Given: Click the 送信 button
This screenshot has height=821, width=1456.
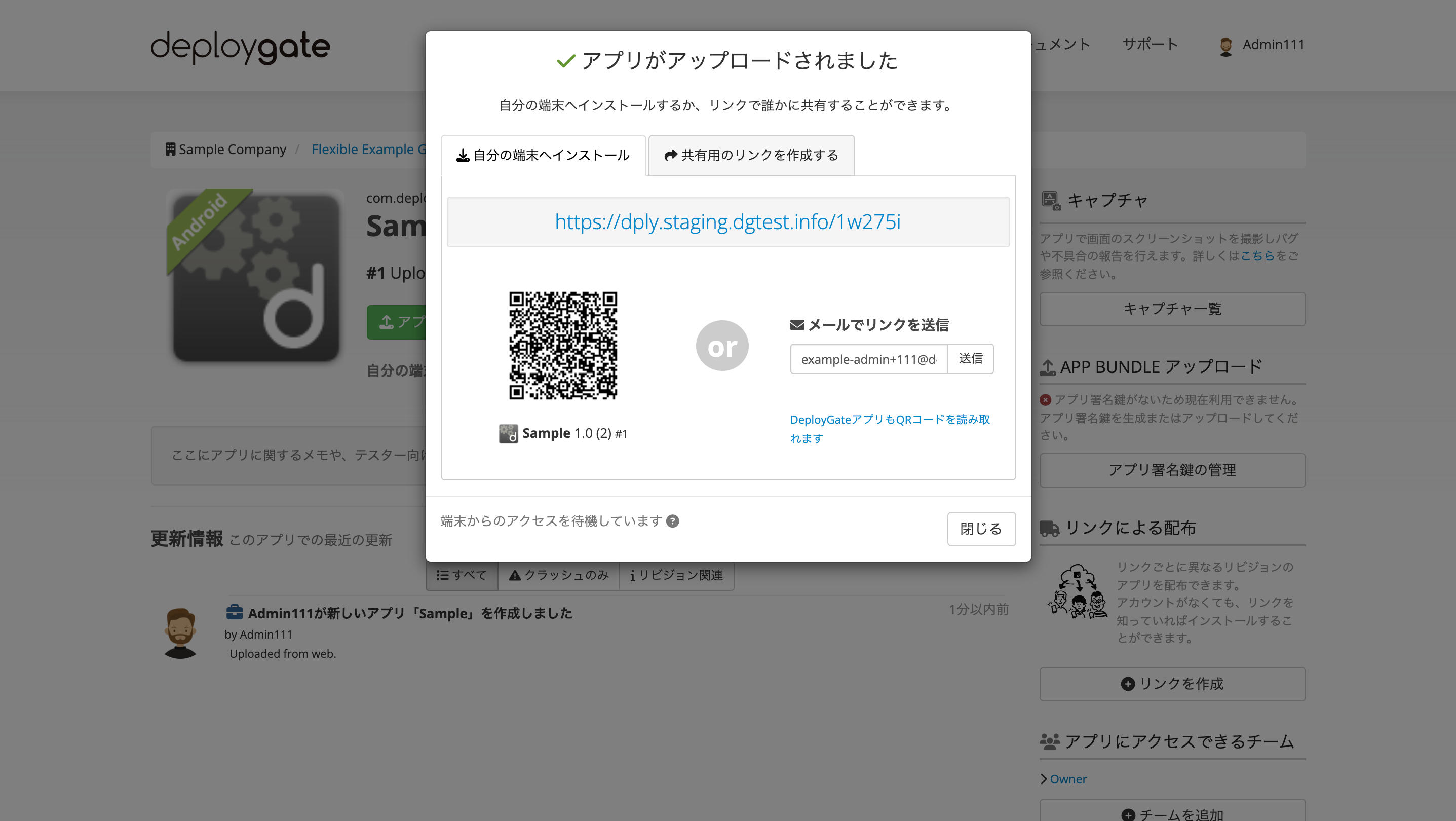Looking at the screenshot, I should (x=971, y=358).
